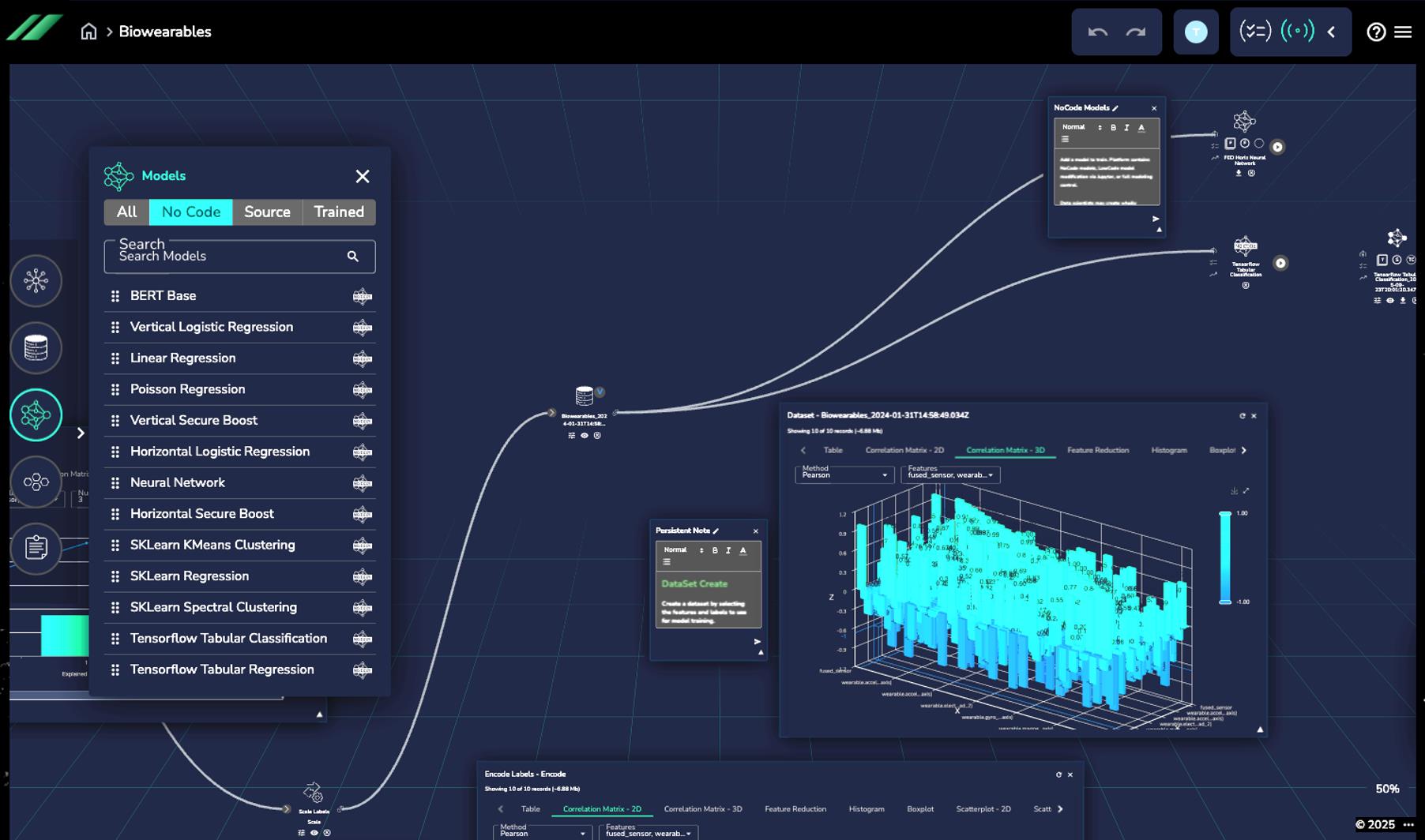Open the hamburger menu at top right
The width and height of the screenshot is (1425, 840).
tap(1403, 32)
